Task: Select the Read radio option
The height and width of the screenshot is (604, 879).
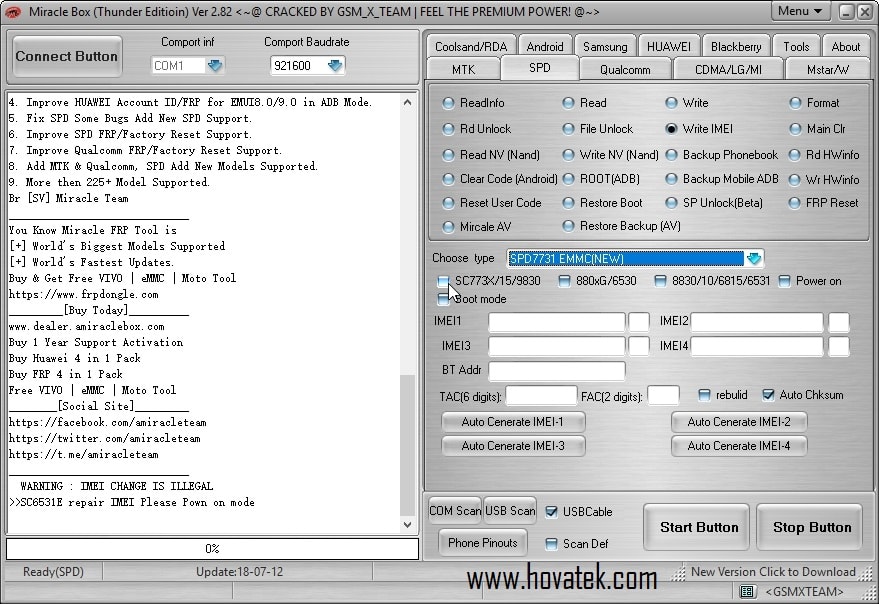Action: coord(568,103)
